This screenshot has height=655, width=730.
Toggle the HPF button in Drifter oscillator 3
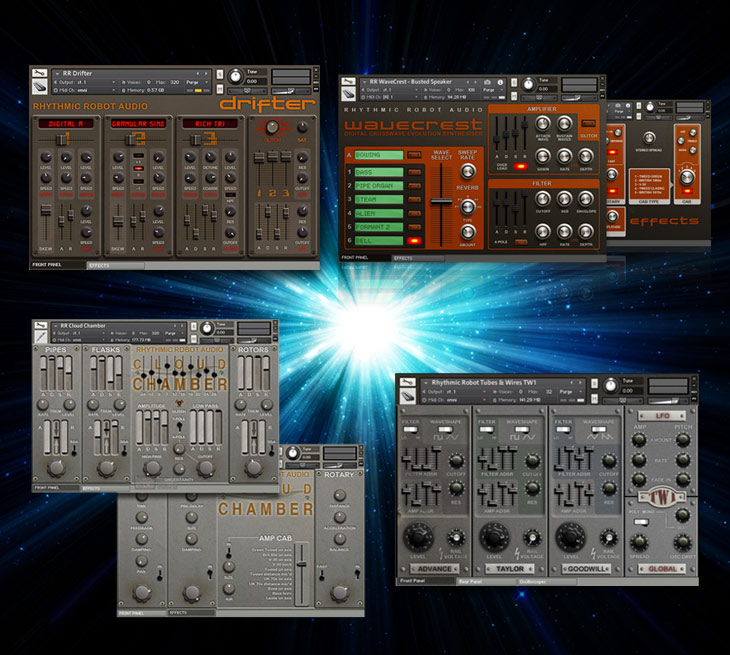pyautogui.click(x=230, y=195)
